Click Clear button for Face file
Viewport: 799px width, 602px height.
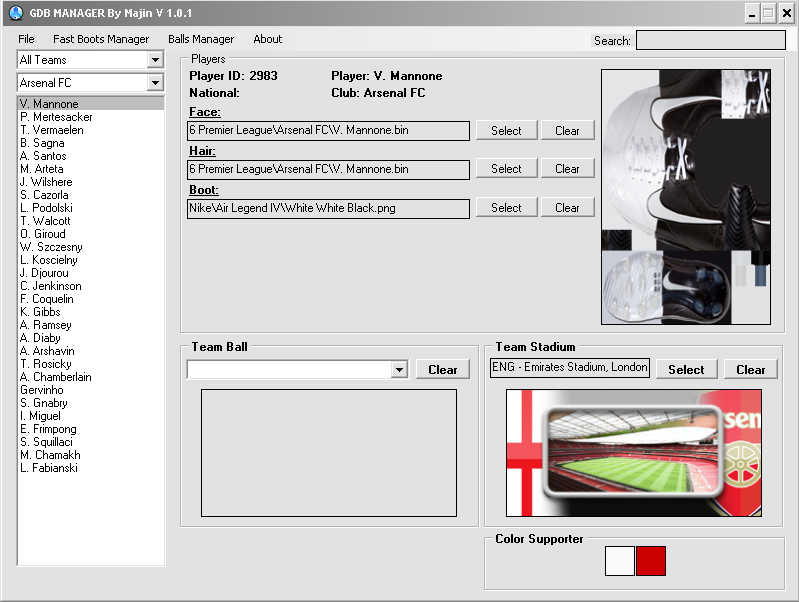(567, 130)
